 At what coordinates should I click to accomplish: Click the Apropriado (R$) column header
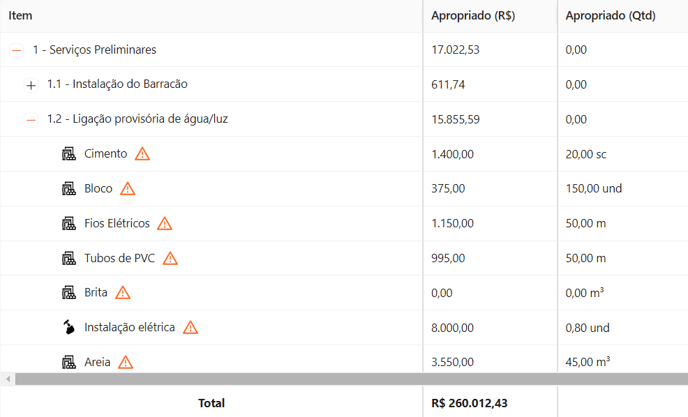[x=473, y=16]
